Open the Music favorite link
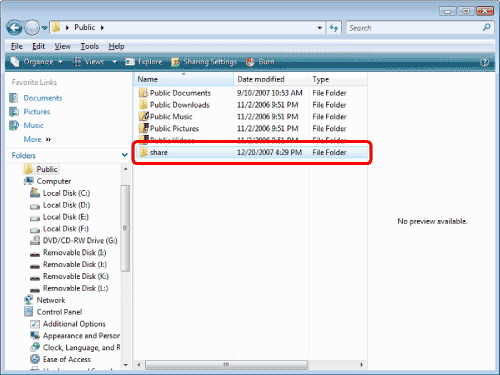The width and height of the screenshot is (500, 375). (x=33, y=125)
